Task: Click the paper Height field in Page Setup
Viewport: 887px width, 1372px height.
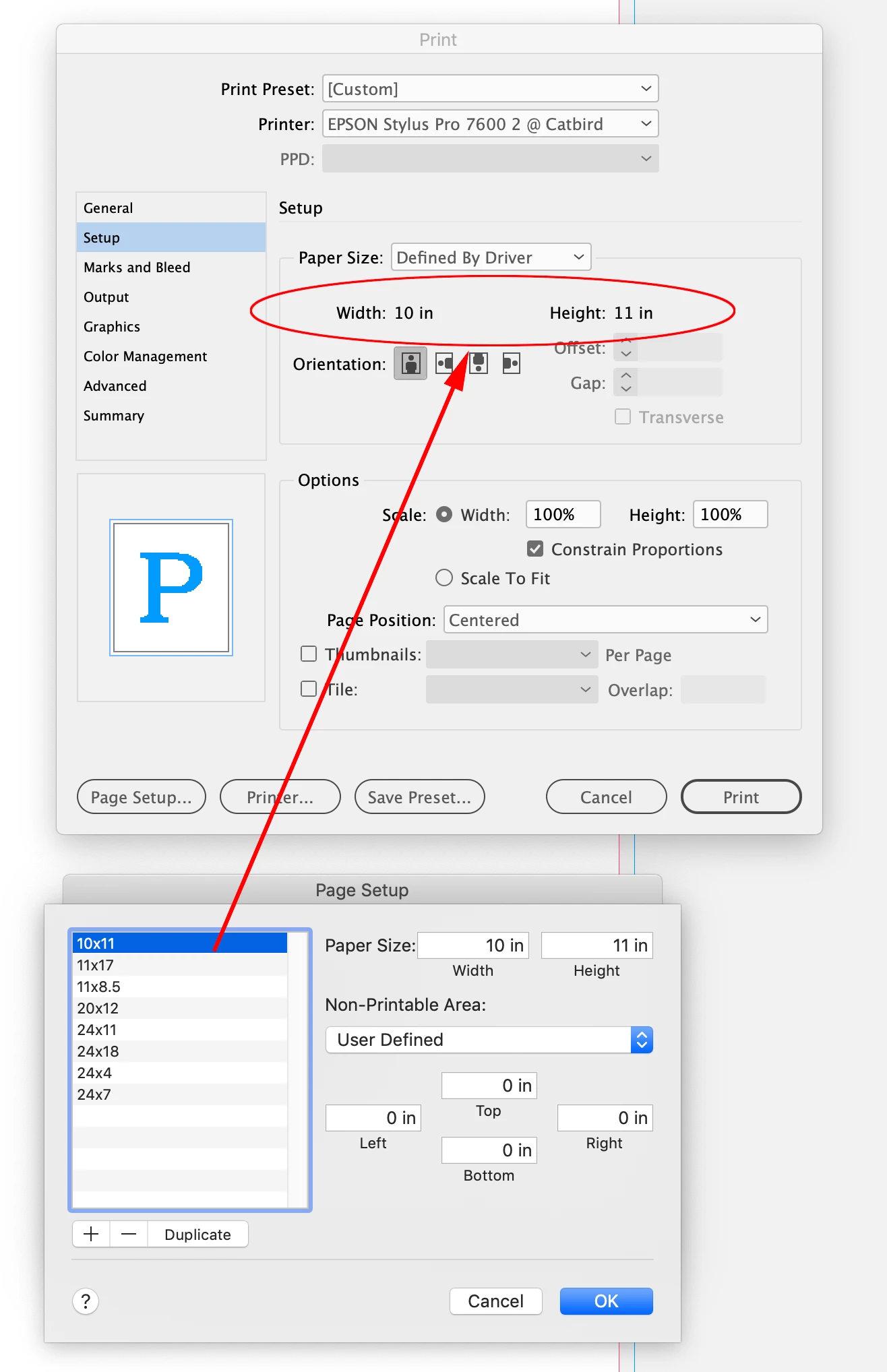Action: coord(597,945)
